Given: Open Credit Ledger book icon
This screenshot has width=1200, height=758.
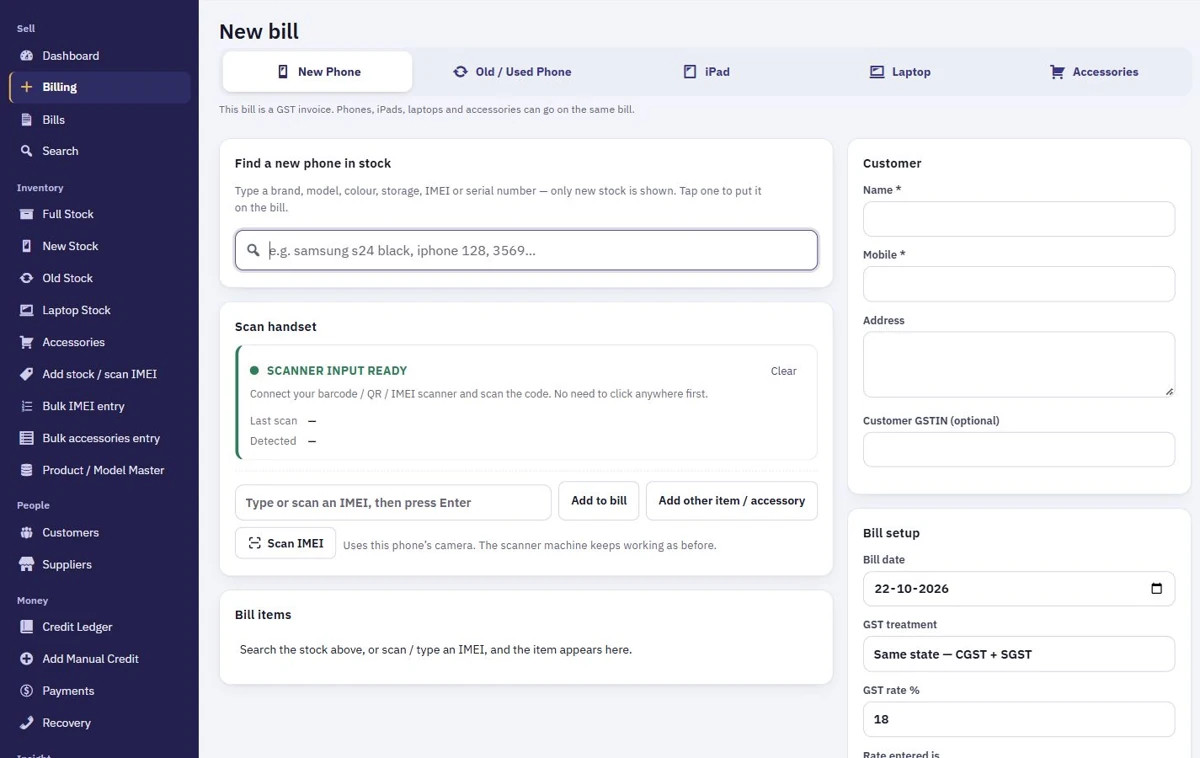Looking at the screenshot, I should [26, 627].
